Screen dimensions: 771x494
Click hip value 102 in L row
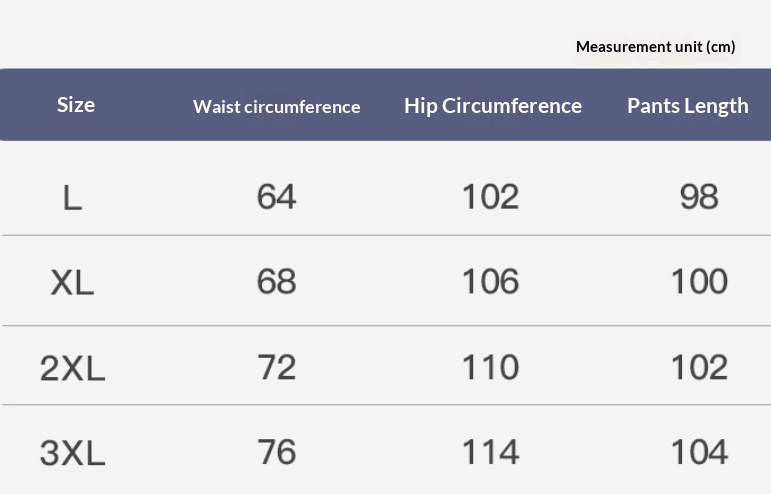490,197
